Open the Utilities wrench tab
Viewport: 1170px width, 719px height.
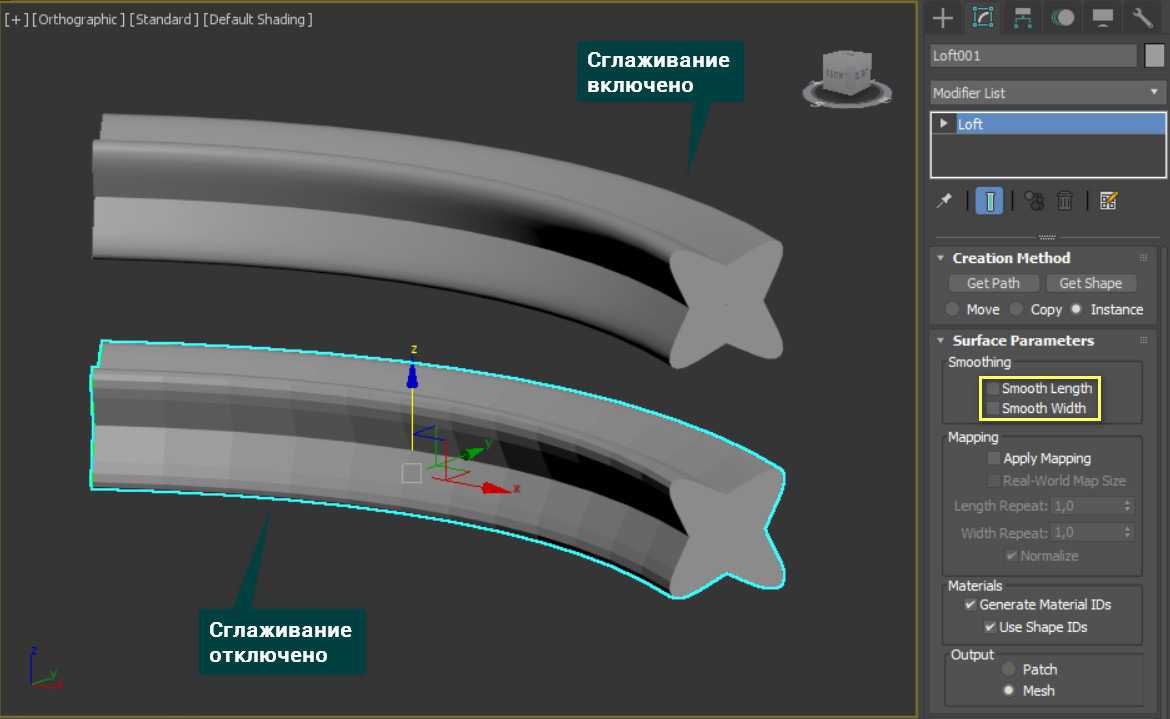coord(1143,17)
